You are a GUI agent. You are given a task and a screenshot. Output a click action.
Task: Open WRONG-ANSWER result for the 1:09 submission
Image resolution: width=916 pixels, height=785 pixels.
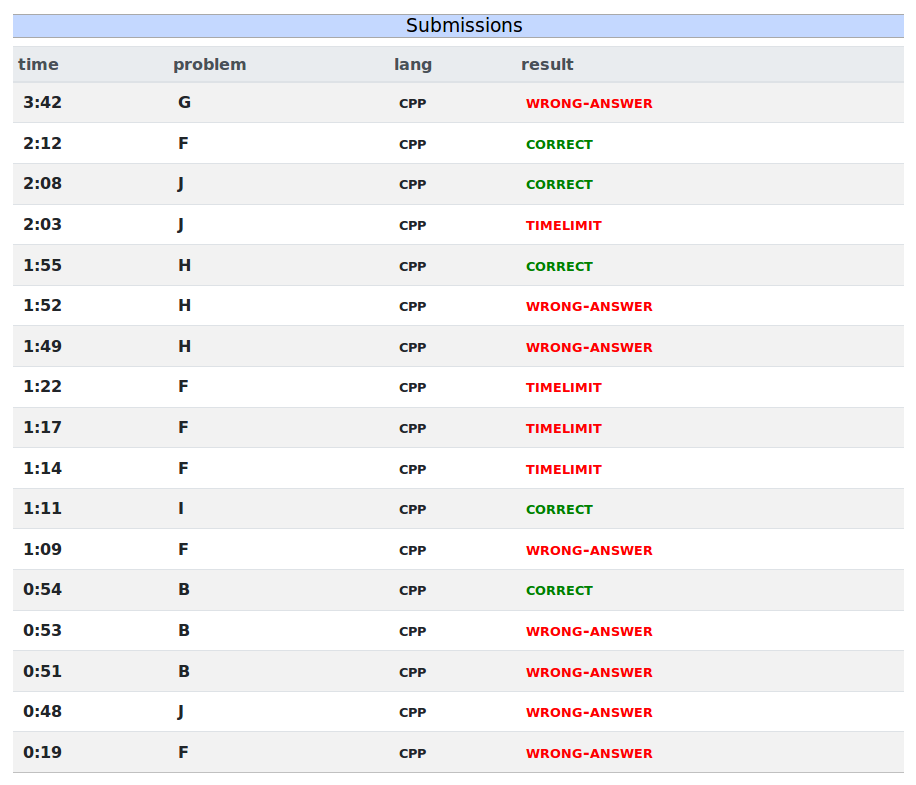pyautogui.click(x=588, y=550)
